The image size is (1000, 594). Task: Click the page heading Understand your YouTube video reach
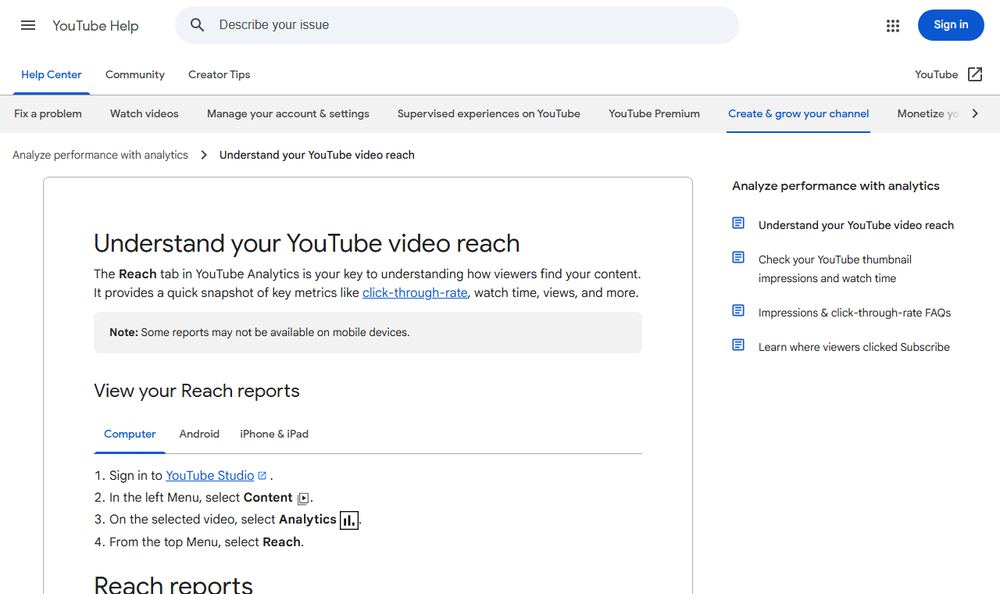point(306,244)
